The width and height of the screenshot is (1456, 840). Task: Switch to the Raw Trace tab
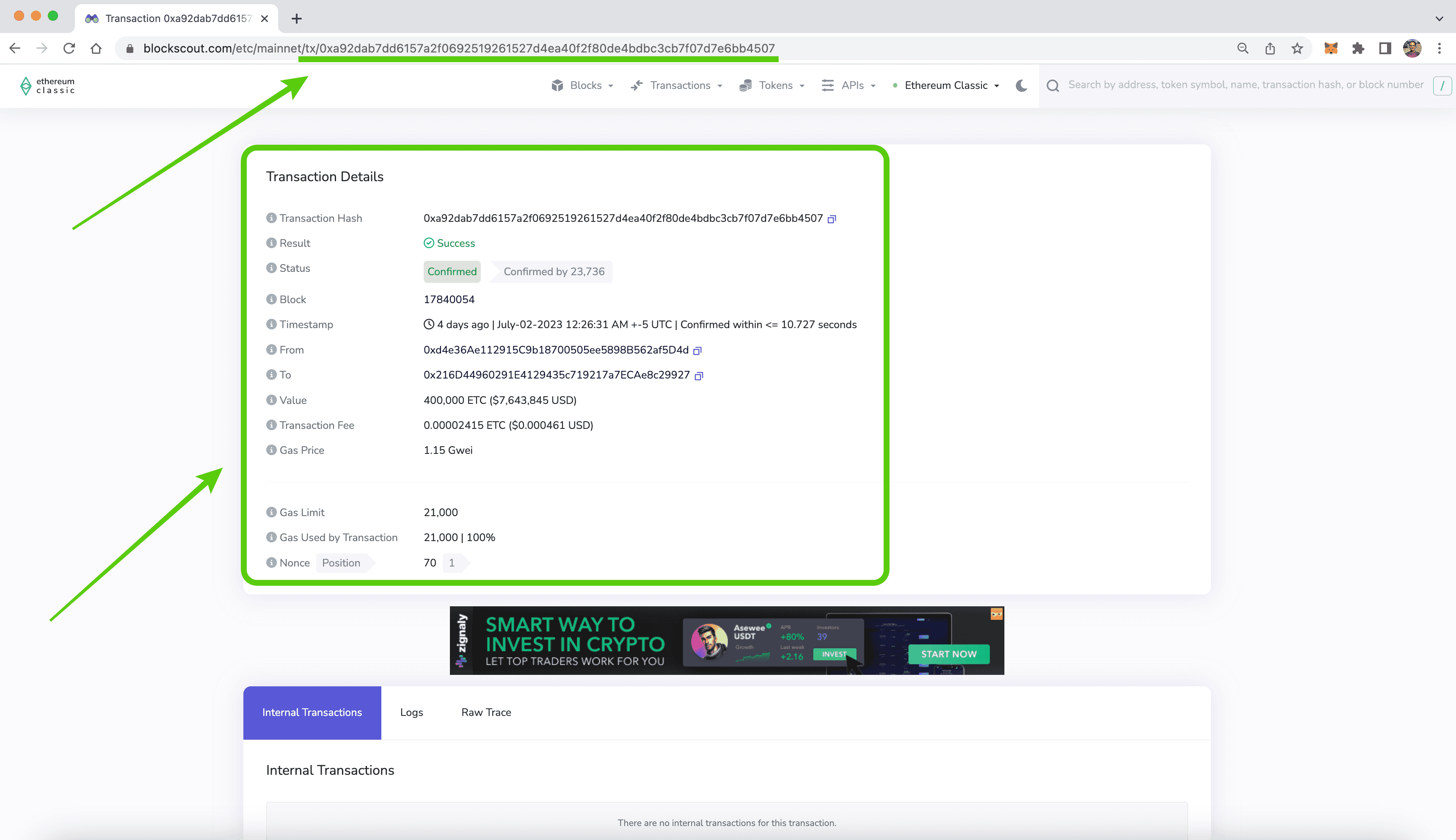(485, 713)
